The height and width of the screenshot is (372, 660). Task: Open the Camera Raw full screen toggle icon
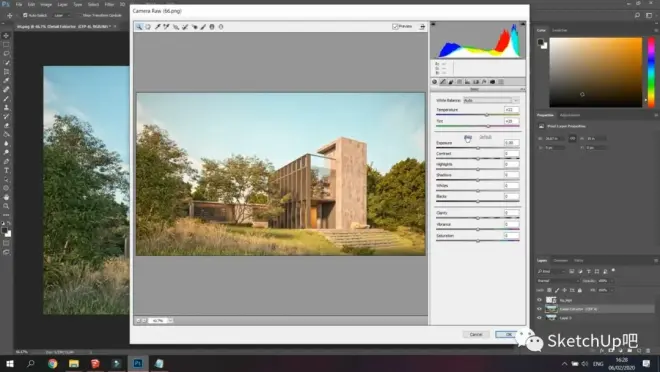[x=422, y=27]
